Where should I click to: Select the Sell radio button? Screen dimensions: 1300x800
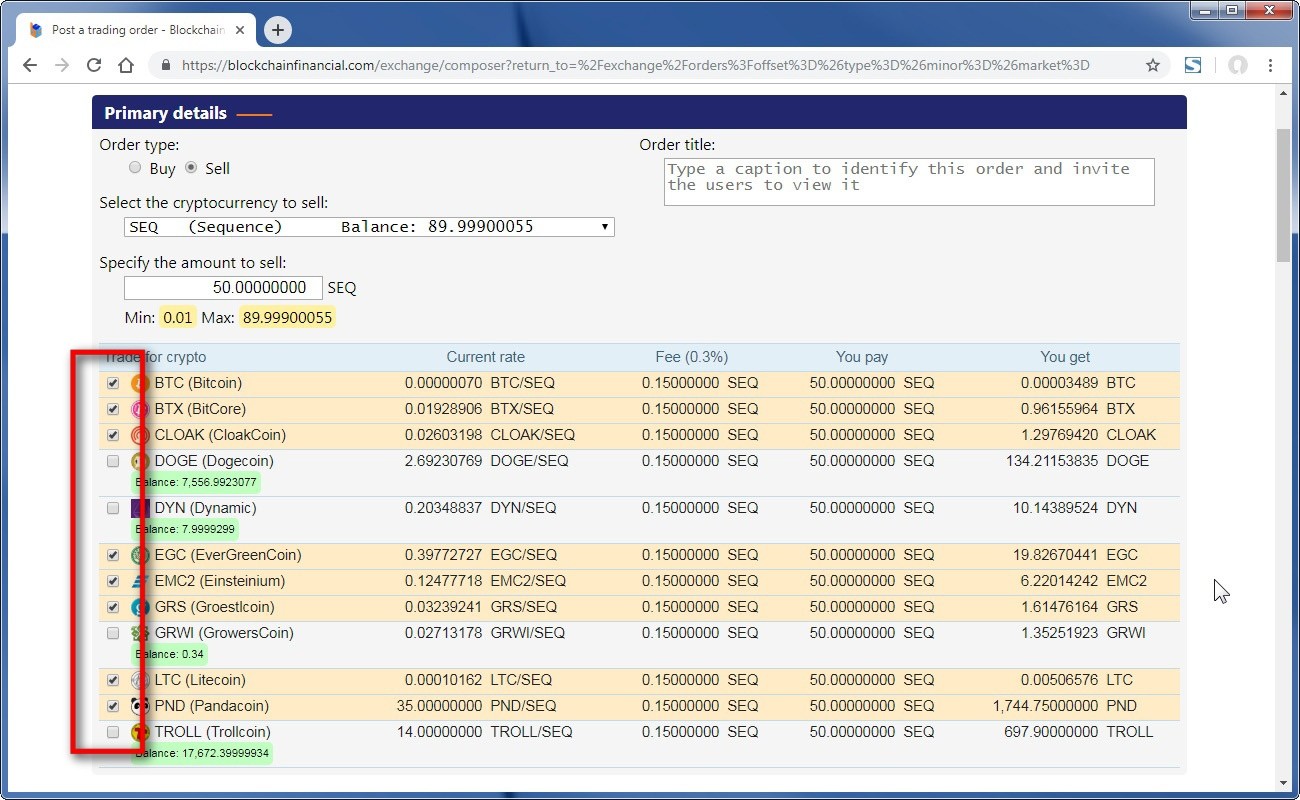(x=191, y=168)
